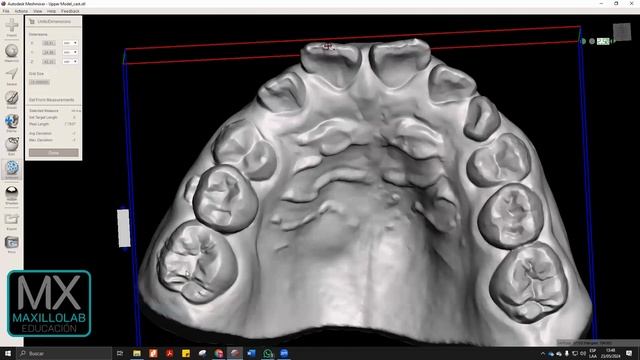Open the Y dimension unit dropdown
The width and height of the screenshot is (640, 360).
70,52
